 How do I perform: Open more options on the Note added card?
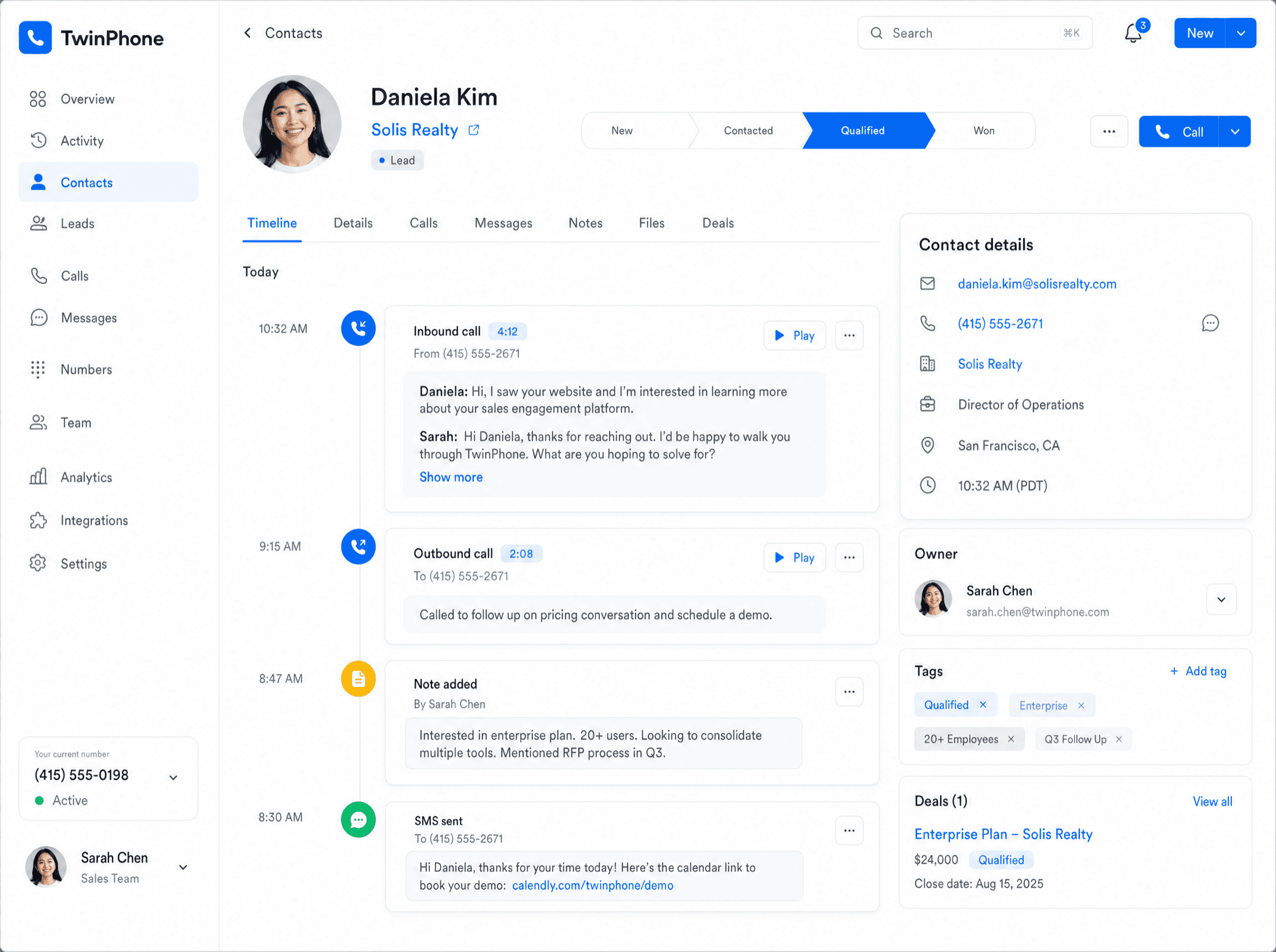pos(849,692)
